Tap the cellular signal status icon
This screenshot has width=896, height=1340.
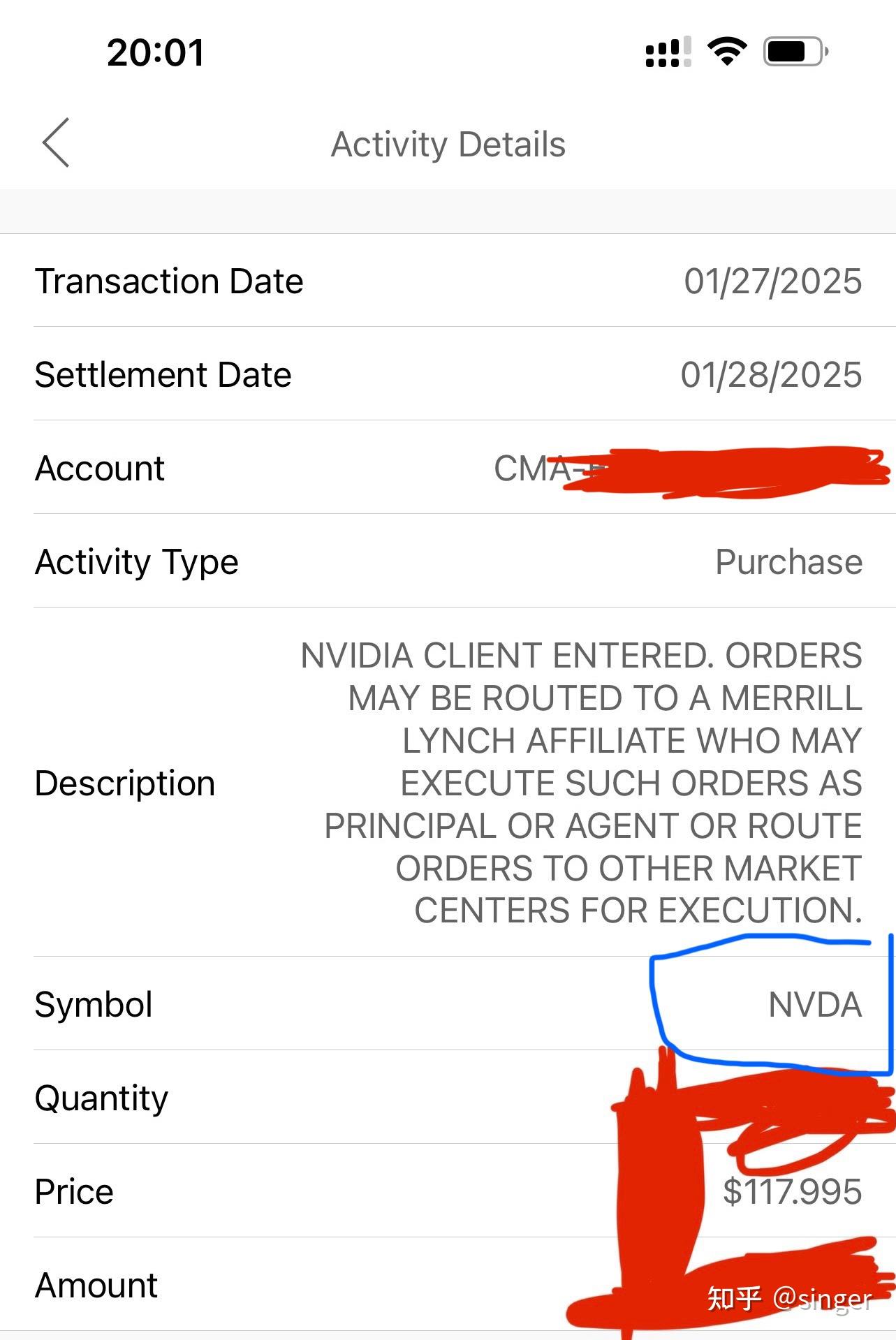point(668,52)
